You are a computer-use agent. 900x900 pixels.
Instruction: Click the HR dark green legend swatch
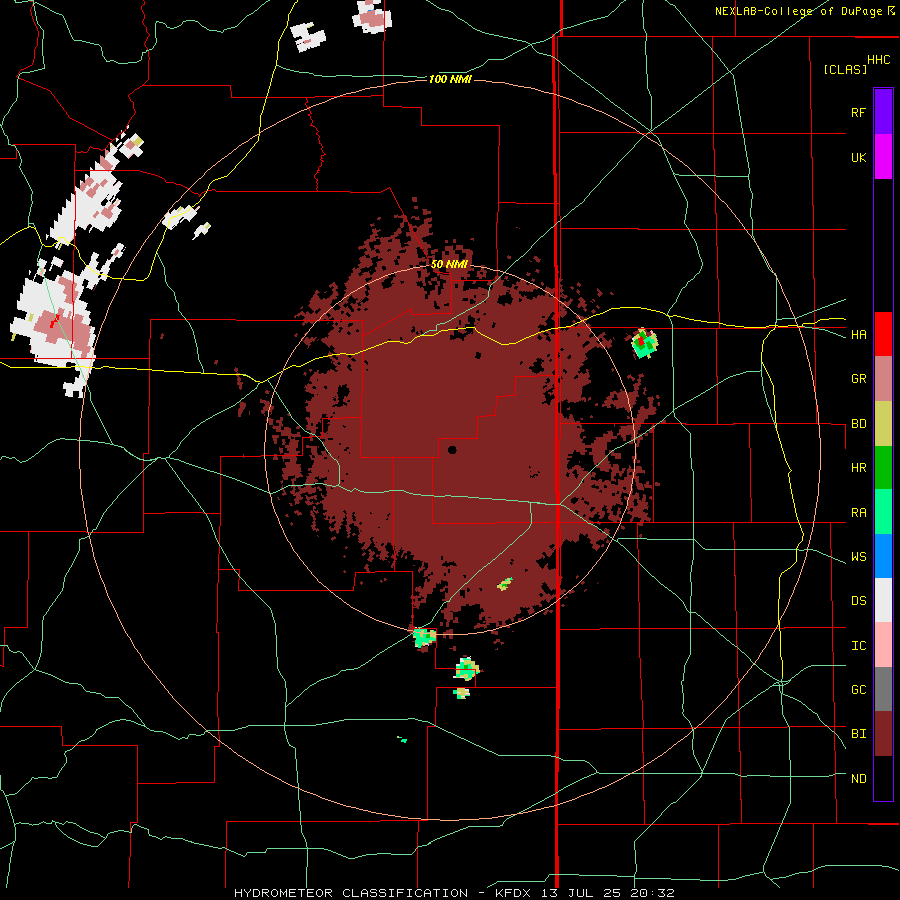click(x=883, y=467)
